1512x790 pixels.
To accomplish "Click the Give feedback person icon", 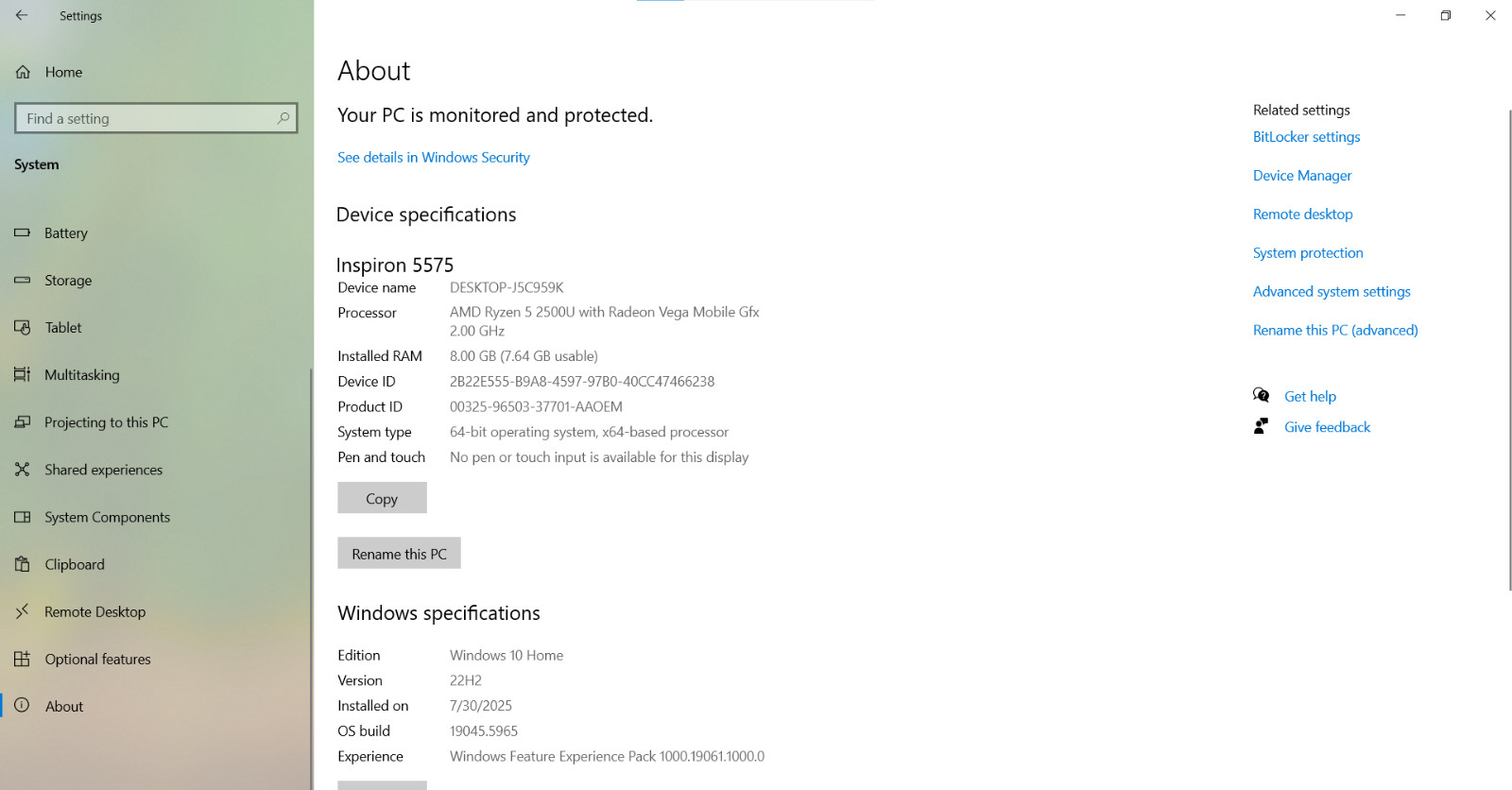I will 1261,426.
